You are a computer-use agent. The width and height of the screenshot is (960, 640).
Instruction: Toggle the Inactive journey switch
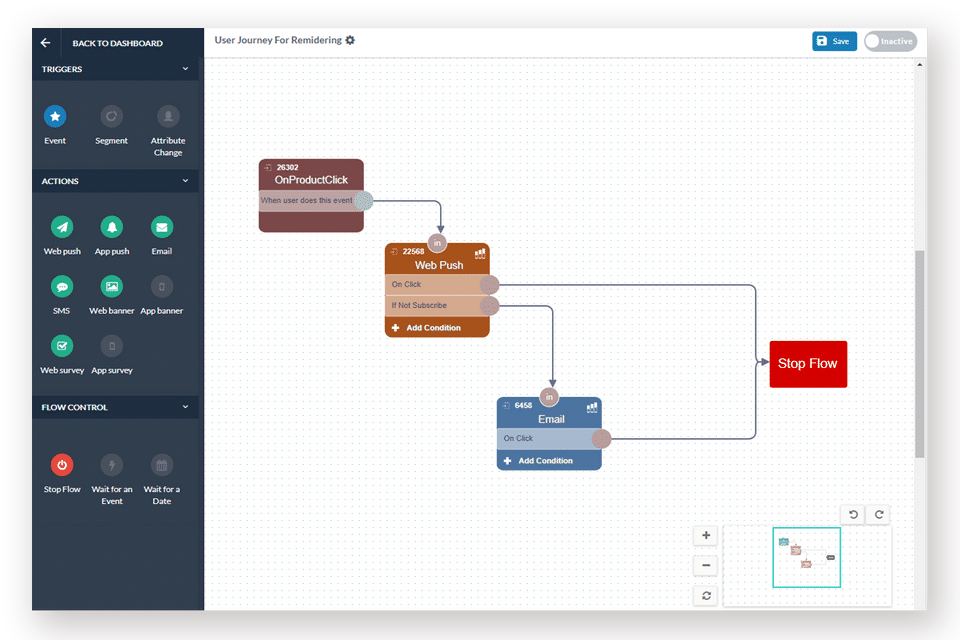(890, 41)
